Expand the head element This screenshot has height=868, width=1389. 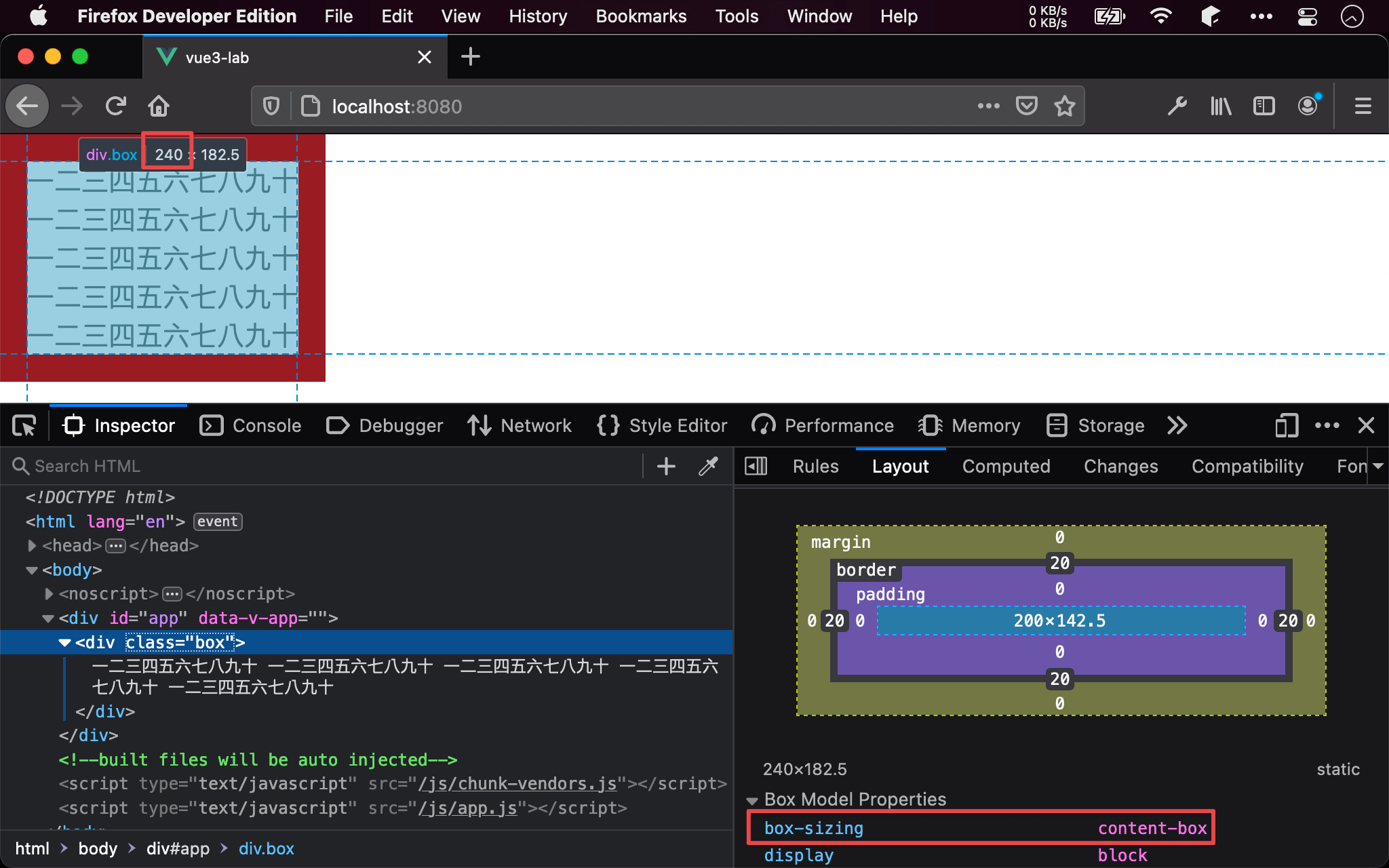(x=33, y=545)
